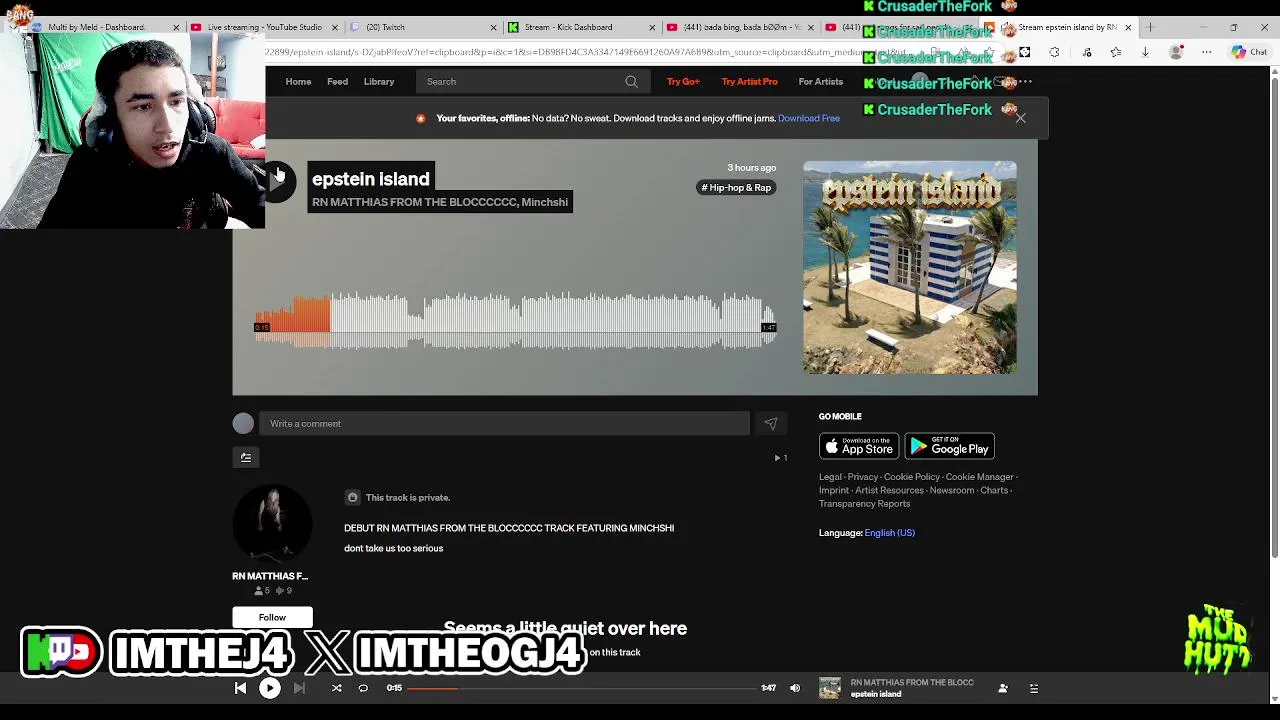The image size is (1280, 720).
Task: Skip to previous track in player bar
Action: tap(240, 688)
